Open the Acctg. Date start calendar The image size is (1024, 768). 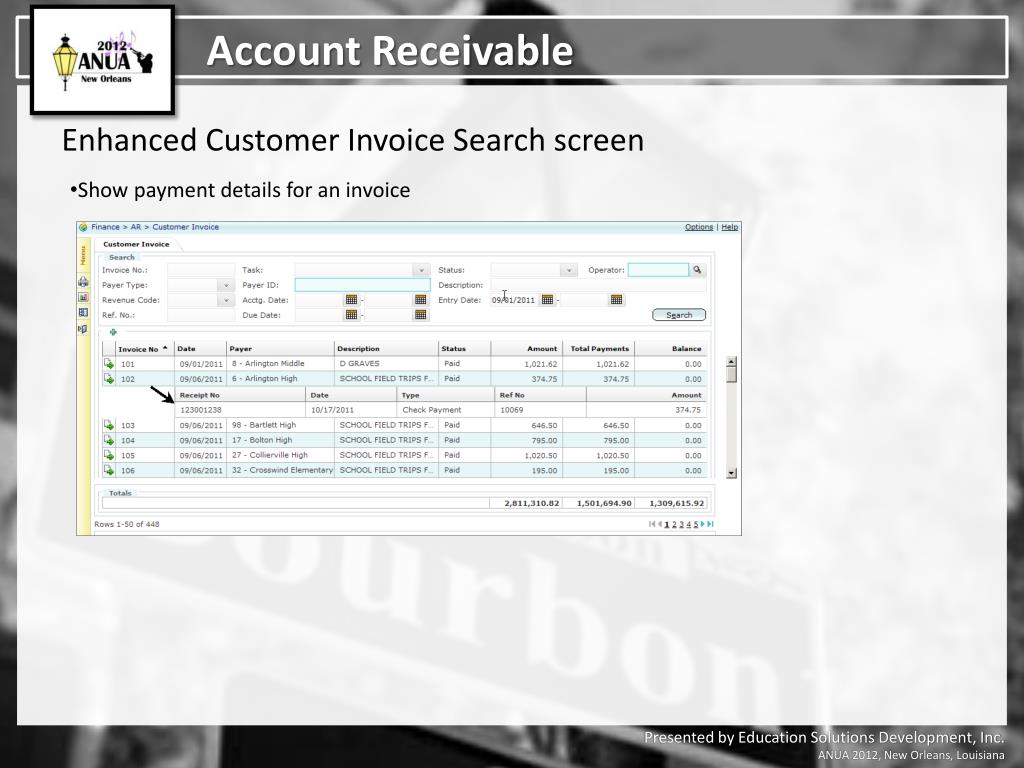click(351, 300)
